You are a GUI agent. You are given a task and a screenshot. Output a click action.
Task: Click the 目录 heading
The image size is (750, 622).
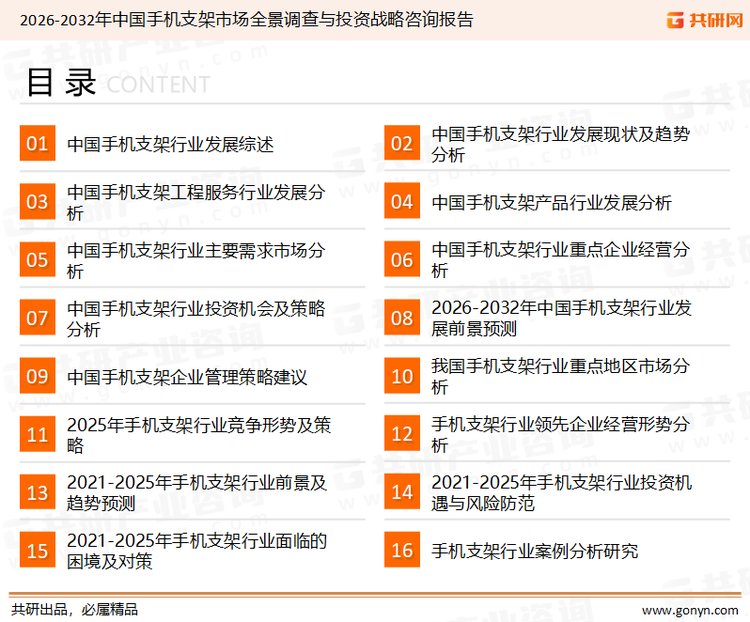click(61, 82)
